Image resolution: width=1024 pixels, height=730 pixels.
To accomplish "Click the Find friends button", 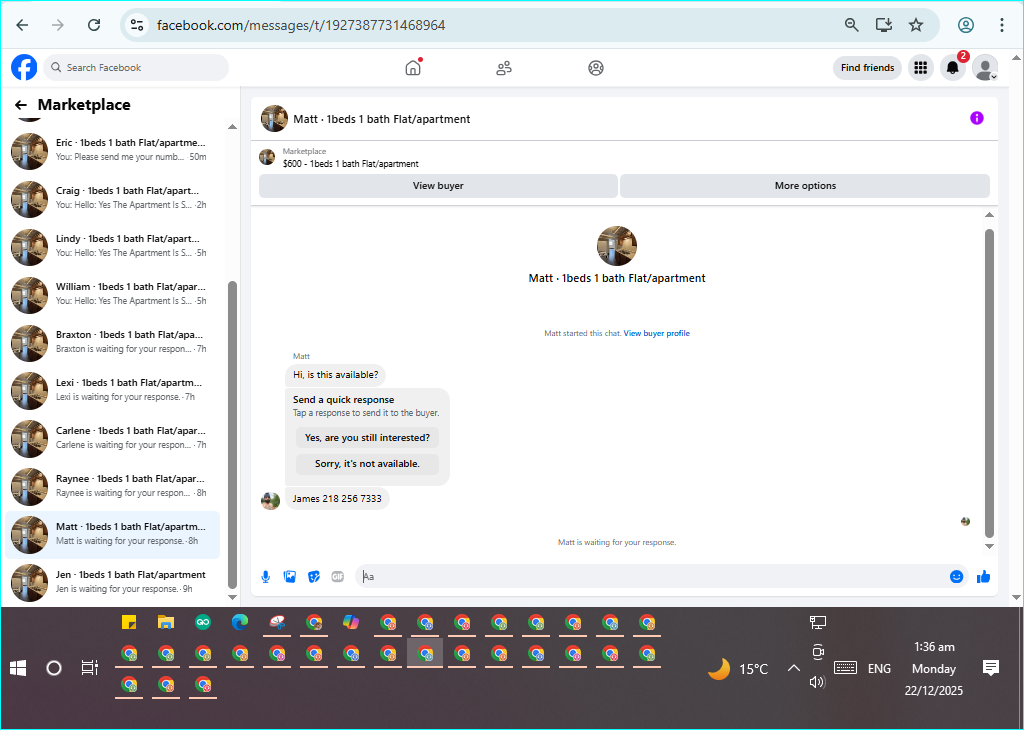I will point(867,68).
